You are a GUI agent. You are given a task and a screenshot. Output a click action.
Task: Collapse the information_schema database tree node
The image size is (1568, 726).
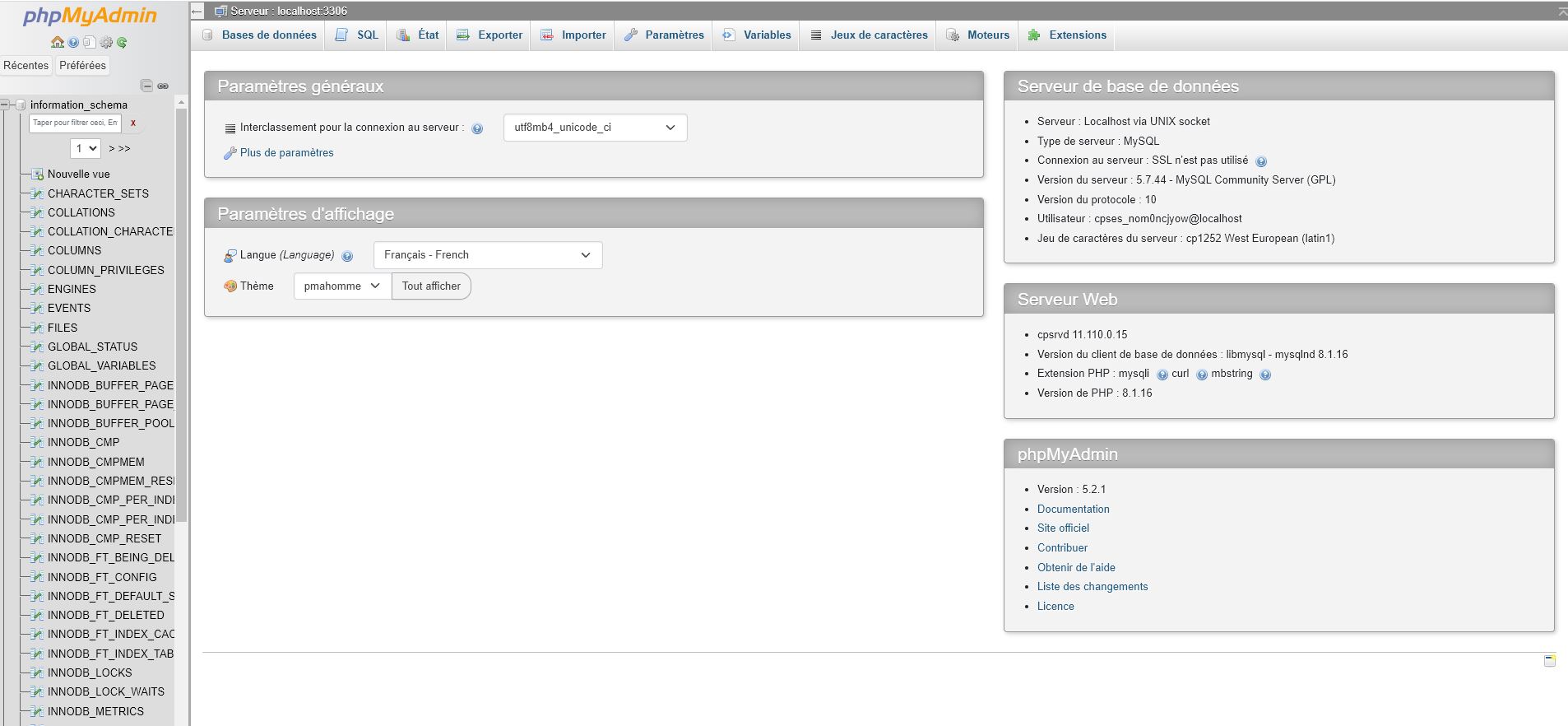coord(5,105)
